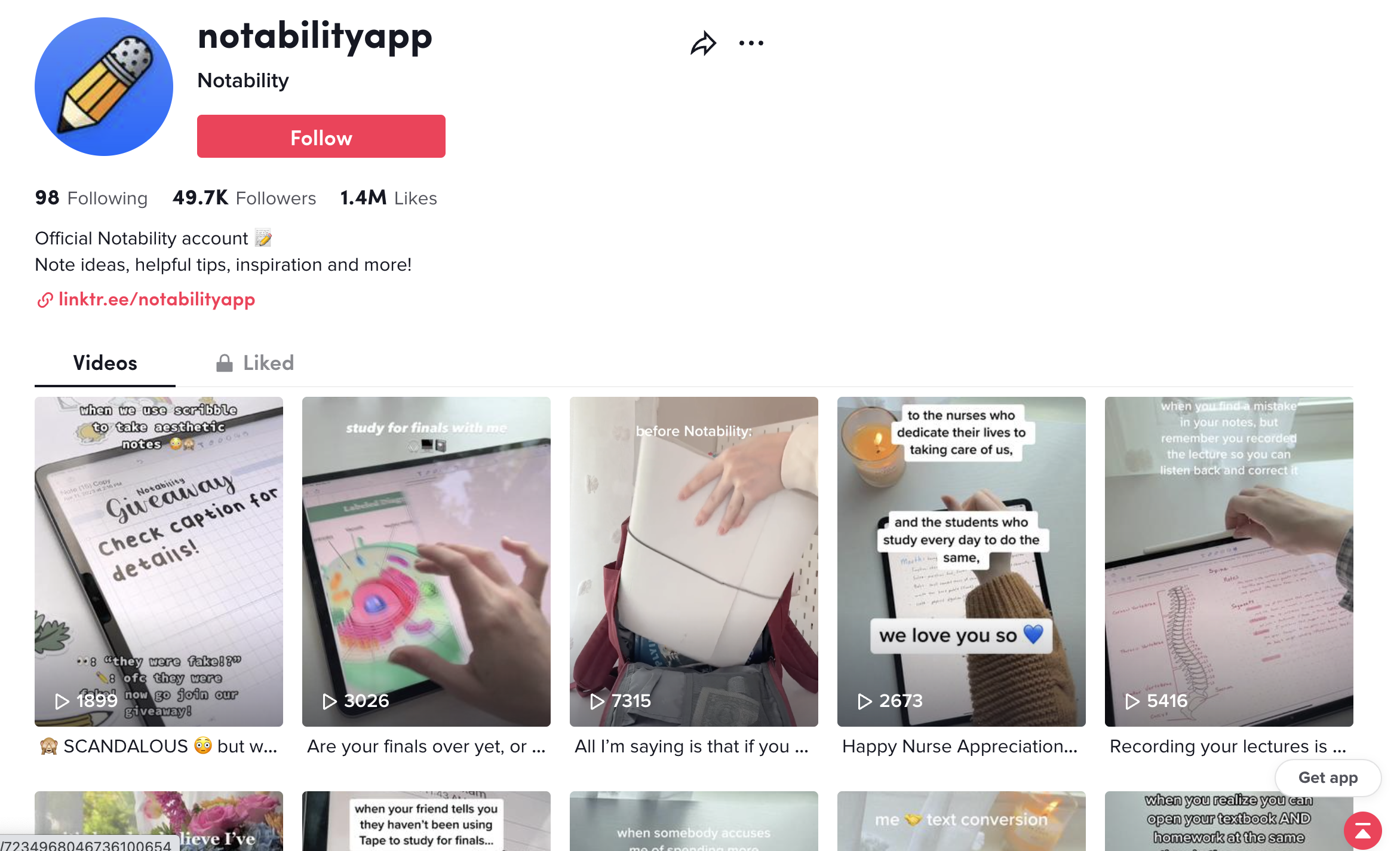Image resolution: width=1400 pixels, height=851 pixels.
Task: Open the linktr.ee/notabilityapp link
Action: click(156, 299)
